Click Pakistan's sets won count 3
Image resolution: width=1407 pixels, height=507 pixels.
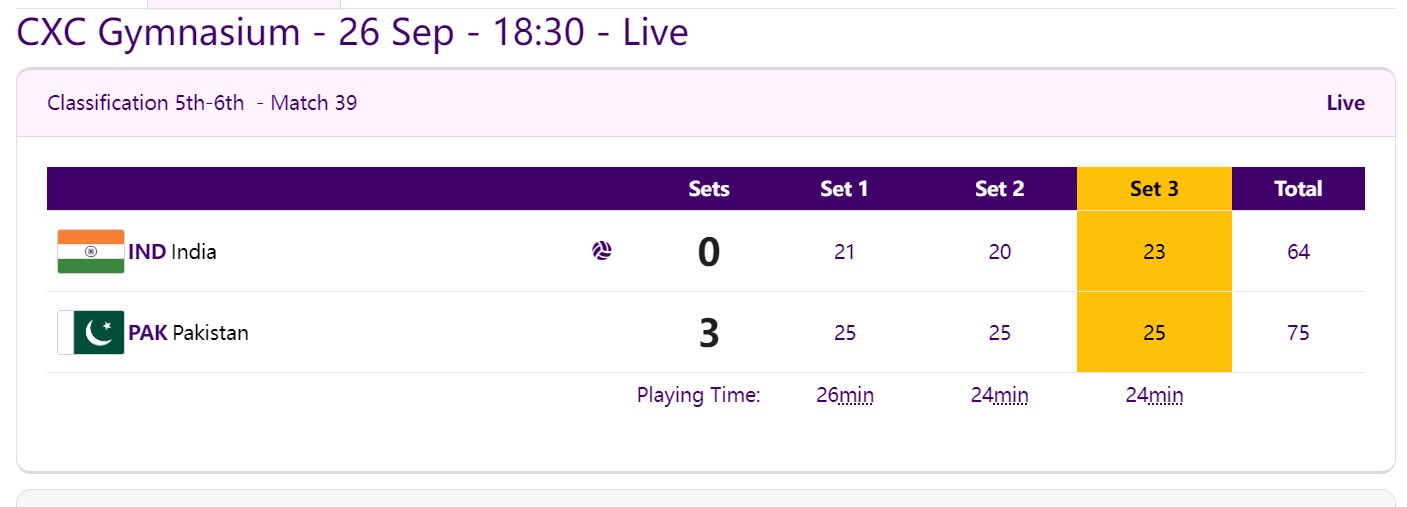[x=709, y=333]
